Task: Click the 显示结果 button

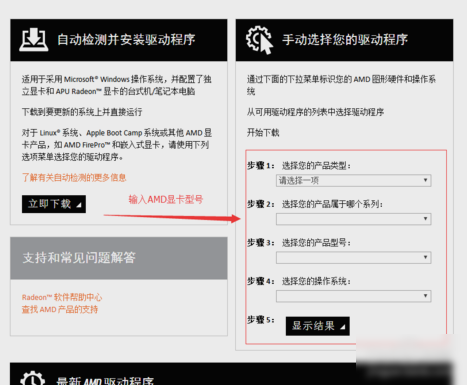Action: [x=318, y=326]
